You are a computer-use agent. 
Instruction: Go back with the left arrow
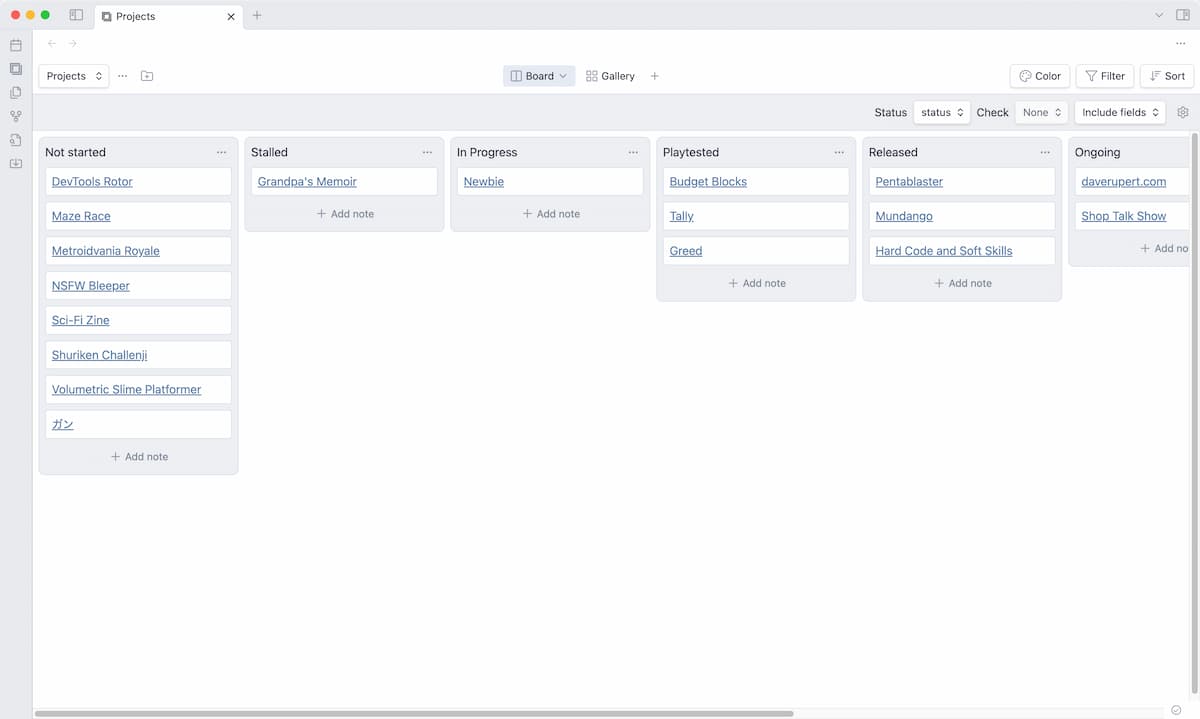(x=52, y=43)
